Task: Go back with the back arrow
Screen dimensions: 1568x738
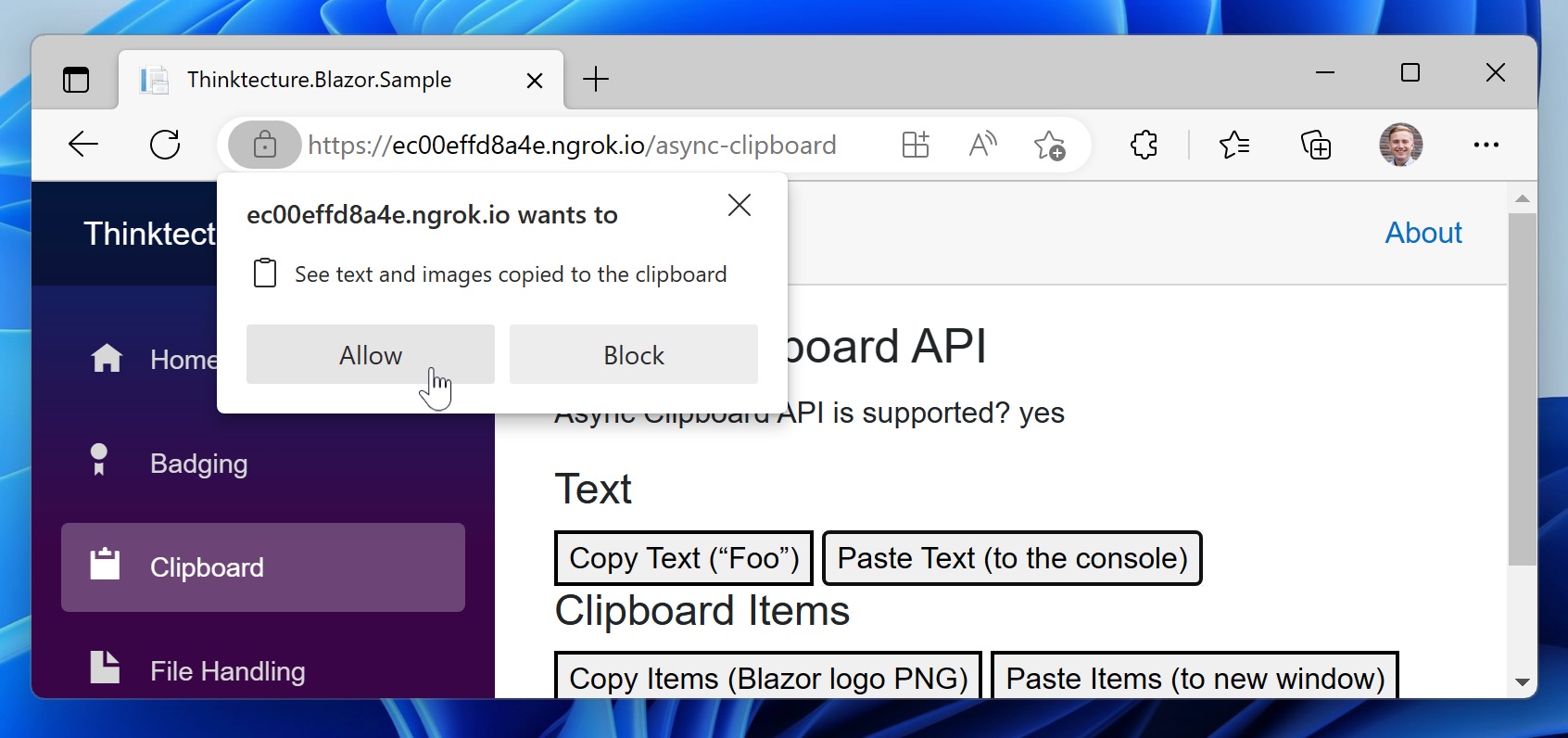Action: tap(83, 145)
